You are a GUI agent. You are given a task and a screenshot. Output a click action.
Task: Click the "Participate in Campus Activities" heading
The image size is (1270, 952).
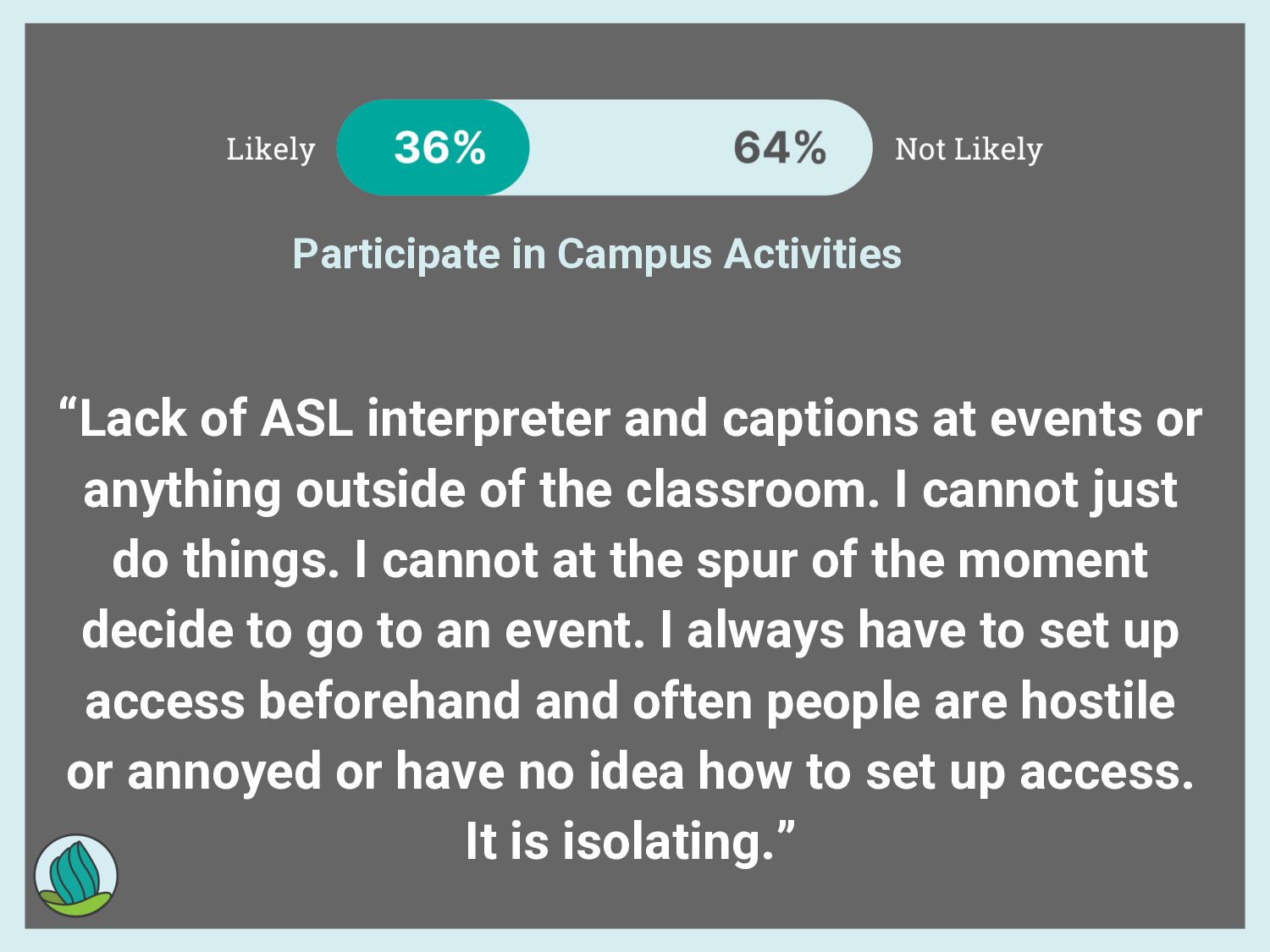597,254
